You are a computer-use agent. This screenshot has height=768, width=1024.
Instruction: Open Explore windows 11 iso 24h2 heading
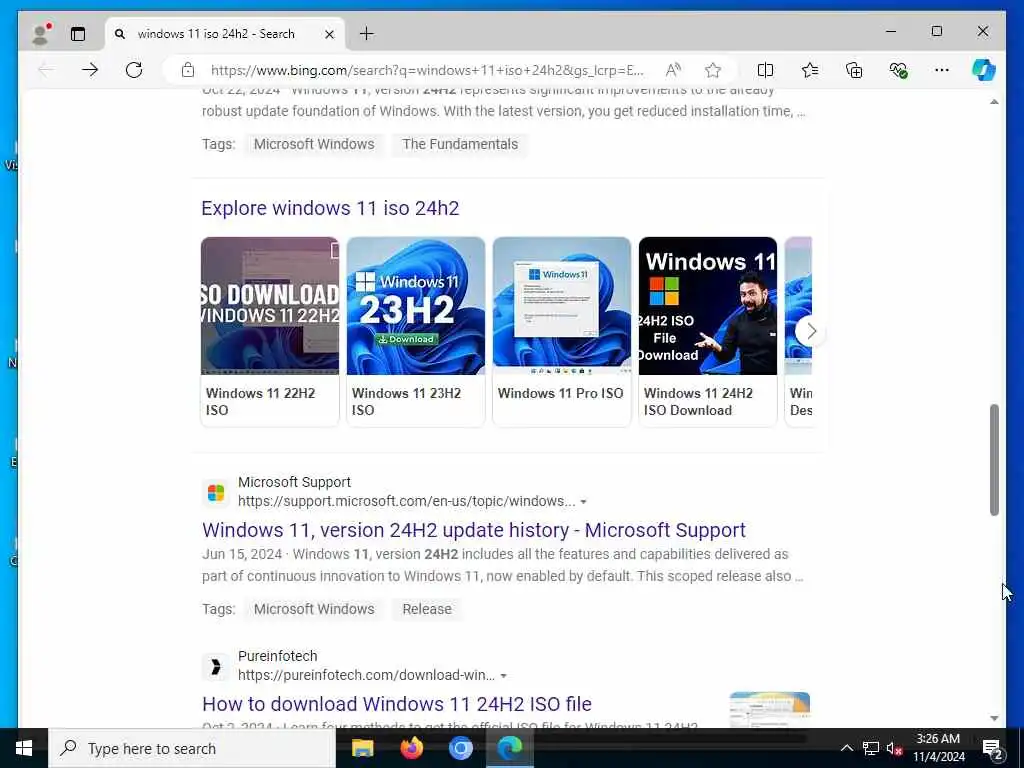[x=330, y=208]
